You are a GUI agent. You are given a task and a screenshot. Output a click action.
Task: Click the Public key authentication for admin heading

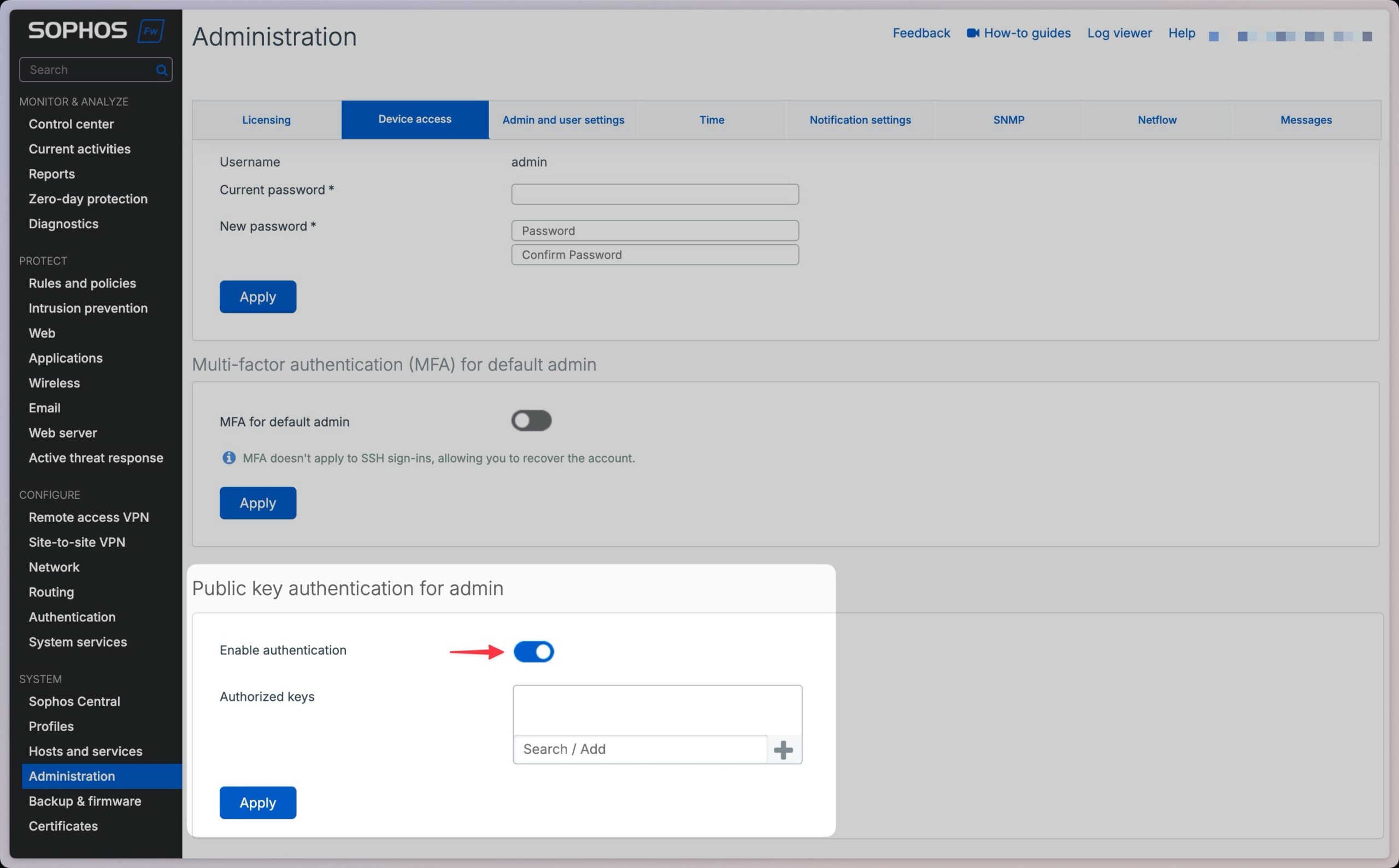pyautogui.click(x=348, y=589)
